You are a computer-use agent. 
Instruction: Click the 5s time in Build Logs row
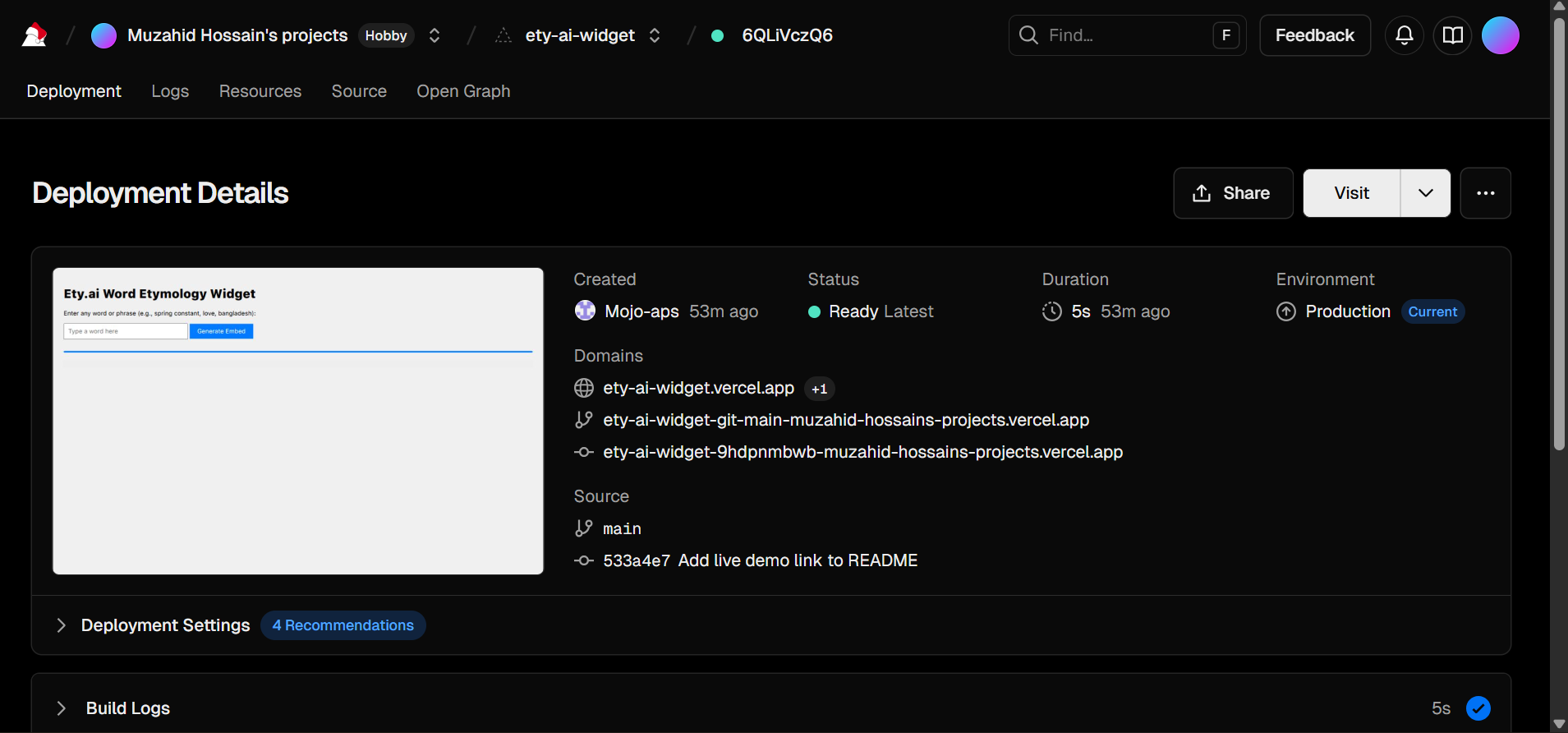pos(1441,708)
